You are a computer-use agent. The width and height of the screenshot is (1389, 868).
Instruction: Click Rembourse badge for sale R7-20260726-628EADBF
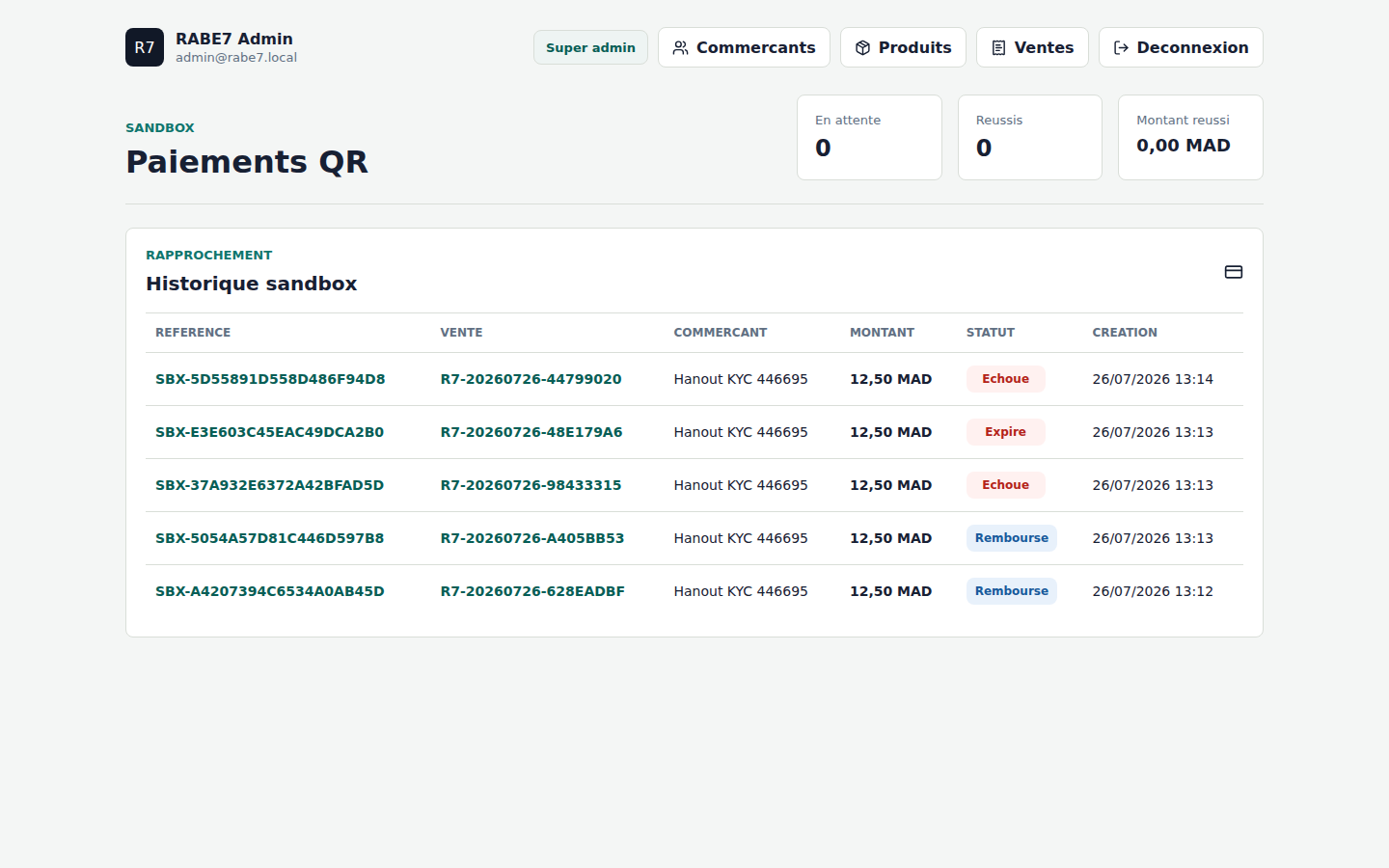tap(1012, 591)
